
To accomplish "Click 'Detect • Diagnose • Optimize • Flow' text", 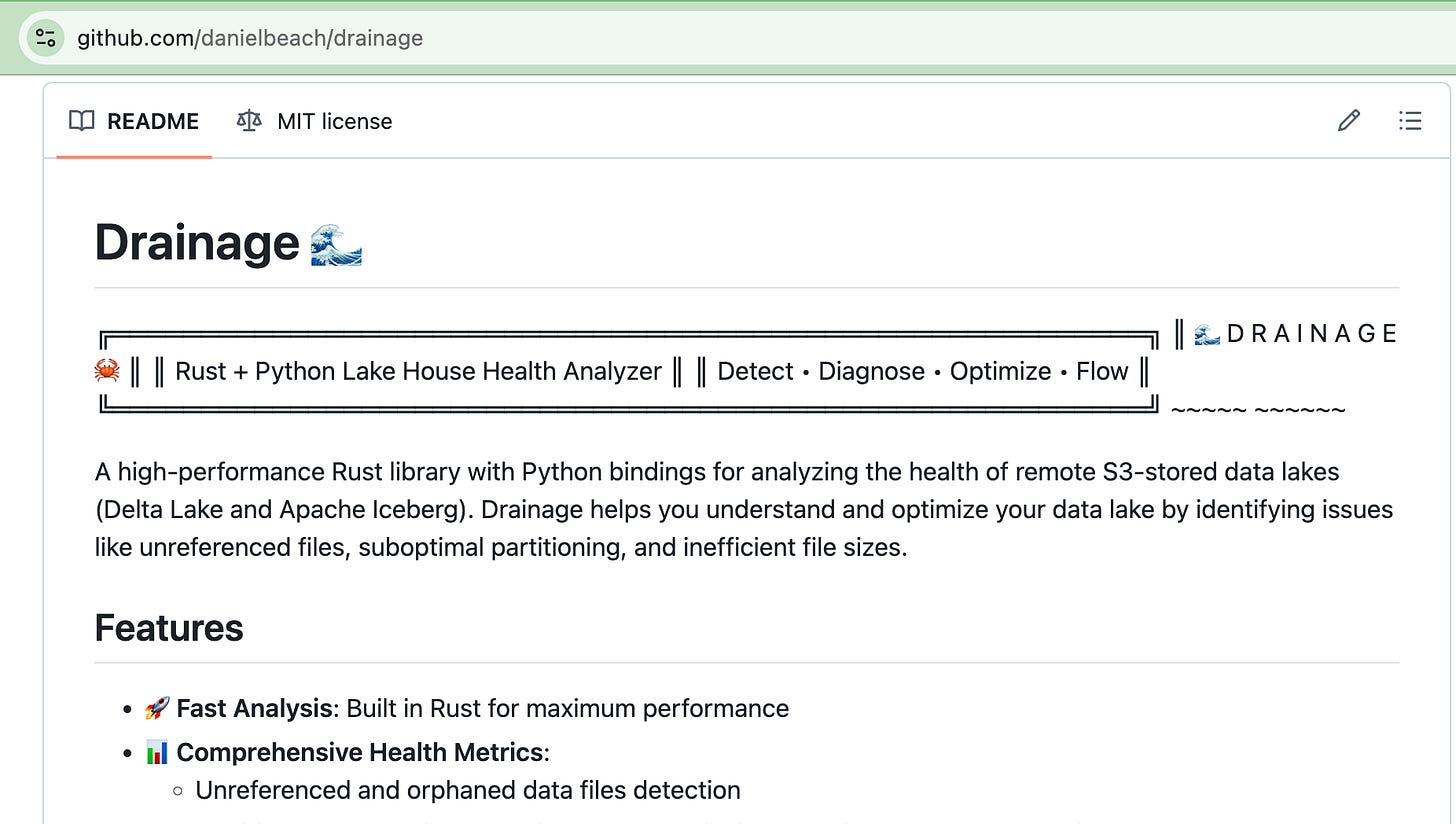I will (x=923, y=371).
